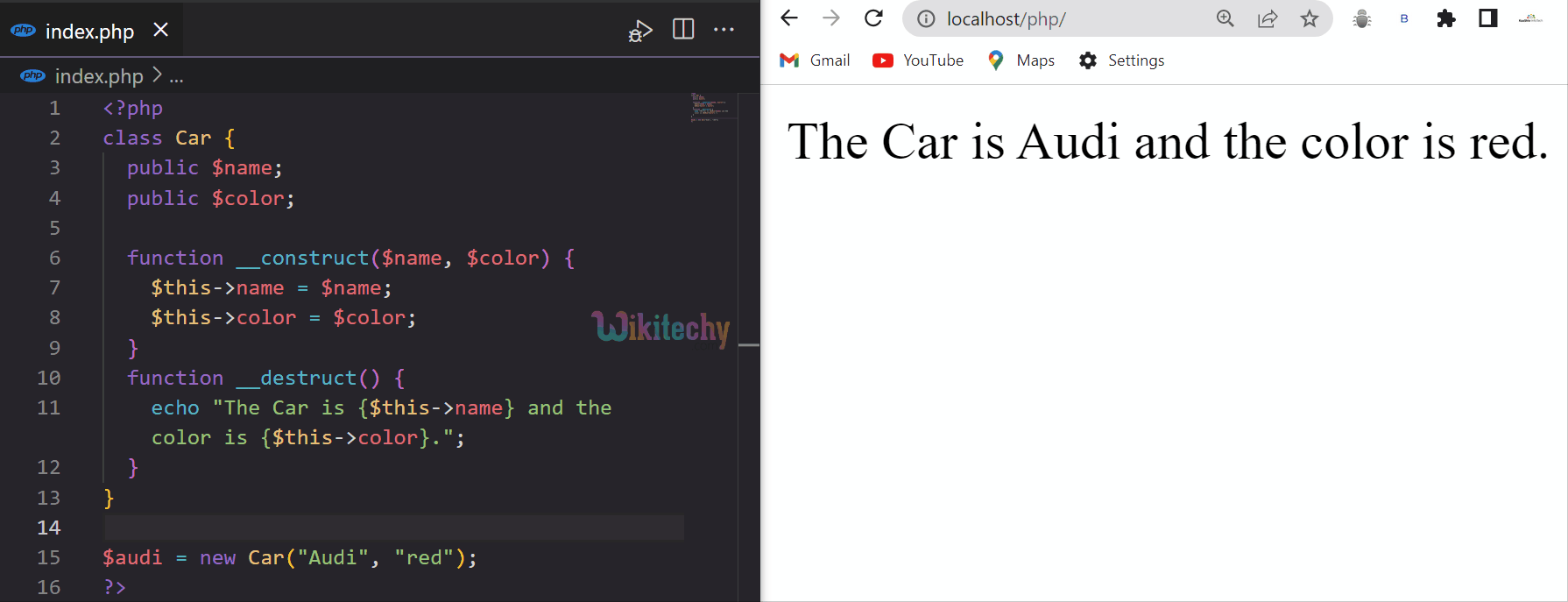Click the browser Back arrow
The width and height of the screenshot is (1568, 602).
pos(789,18)
